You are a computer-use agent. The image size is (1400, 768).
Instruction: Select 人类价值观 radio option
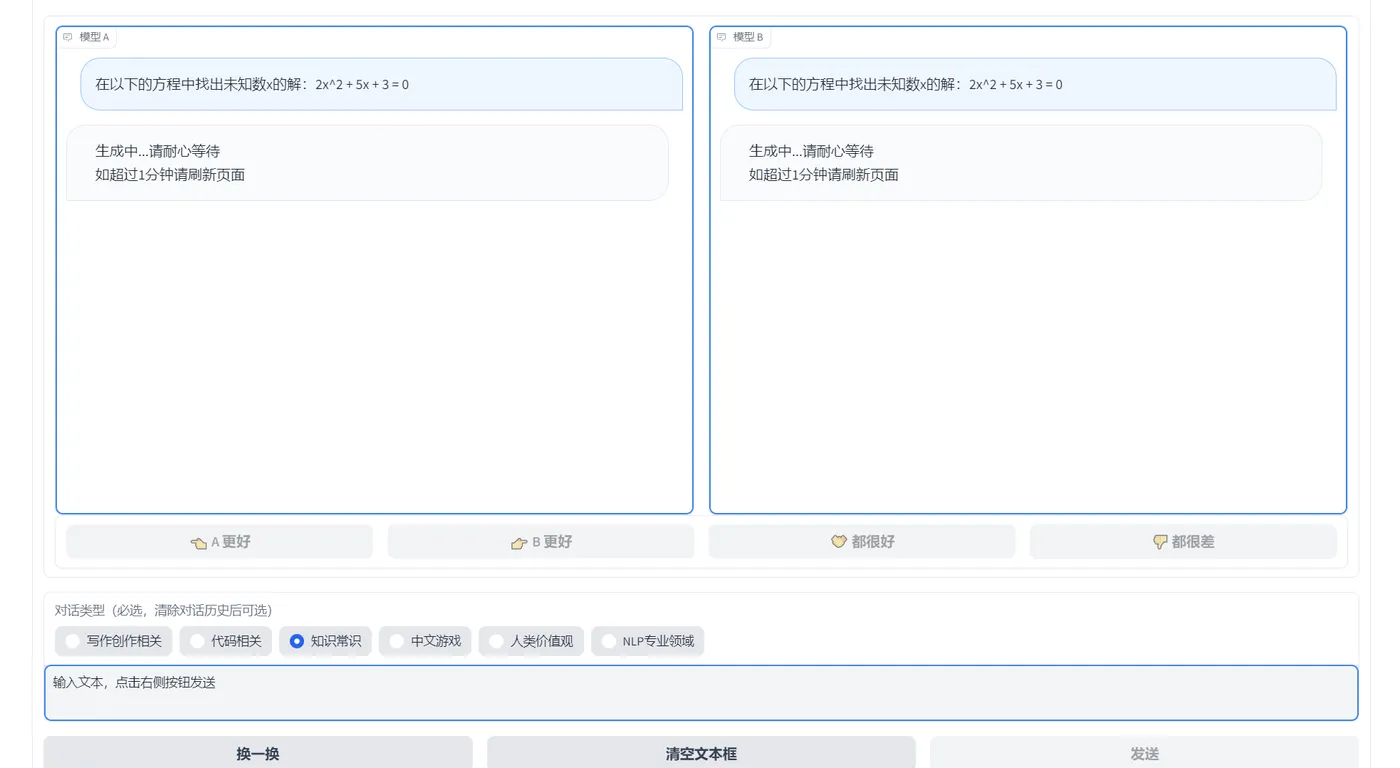tap(531, 641)
